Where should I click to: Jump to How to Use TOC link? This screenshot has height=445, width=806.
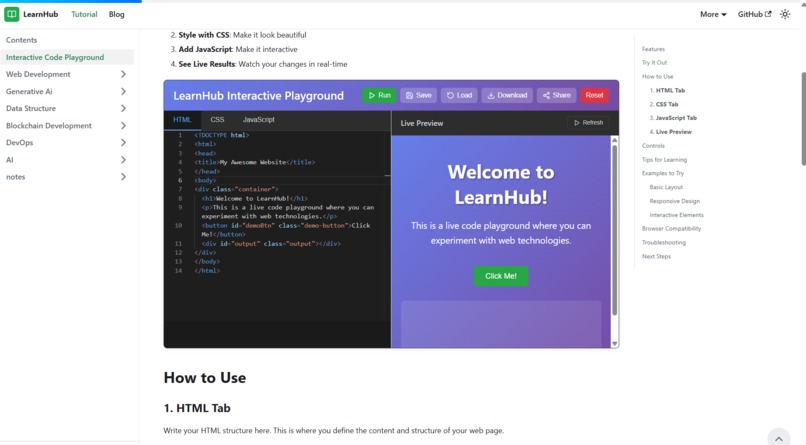pyautogui.click(x=657, y=77)
